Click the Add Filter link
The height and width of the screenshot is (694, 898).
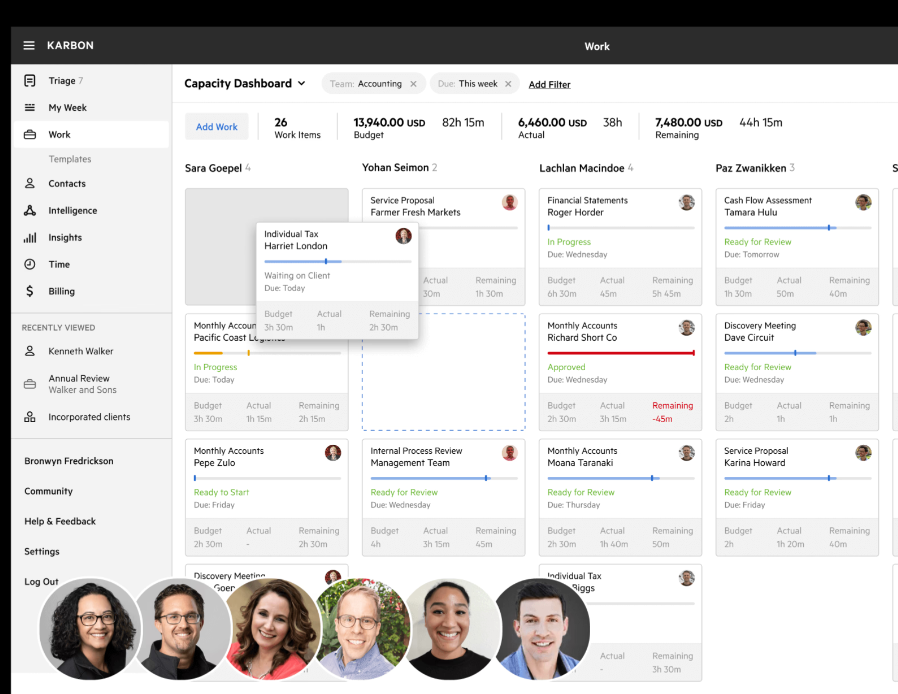pyautogui.click(x=549, y=85)
